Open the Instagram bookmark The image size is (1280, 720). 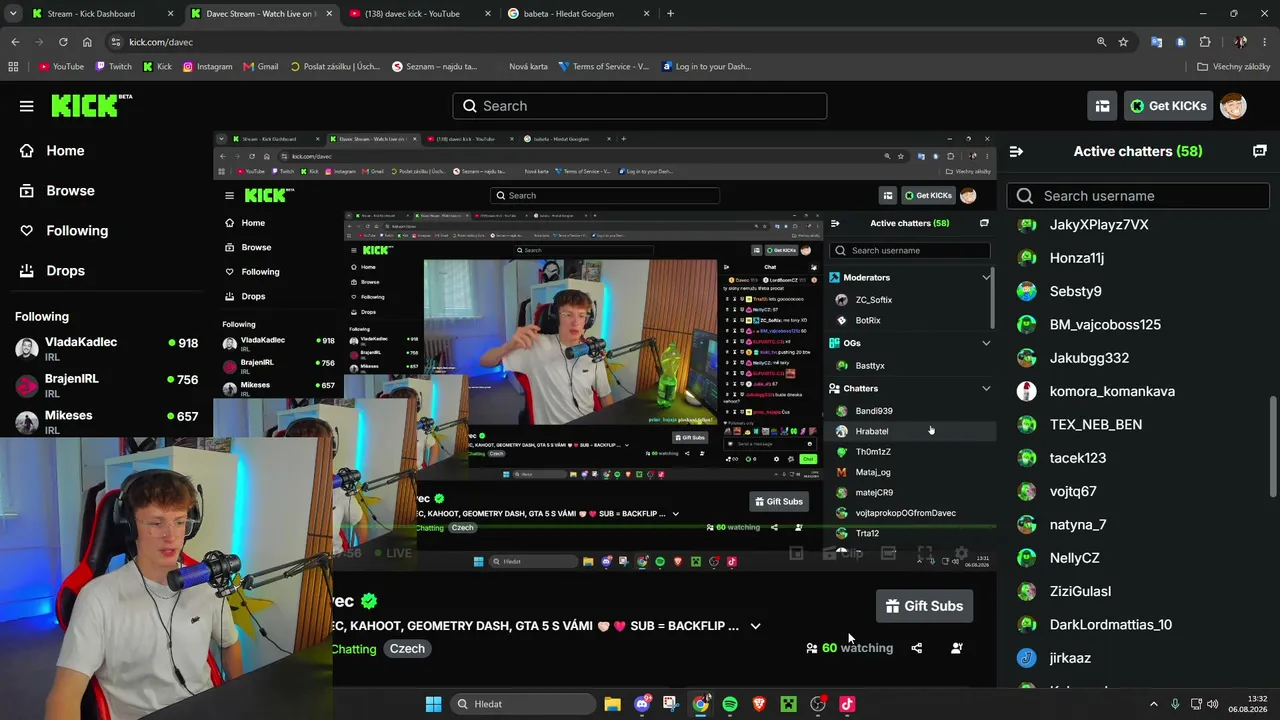pos(207,67)
